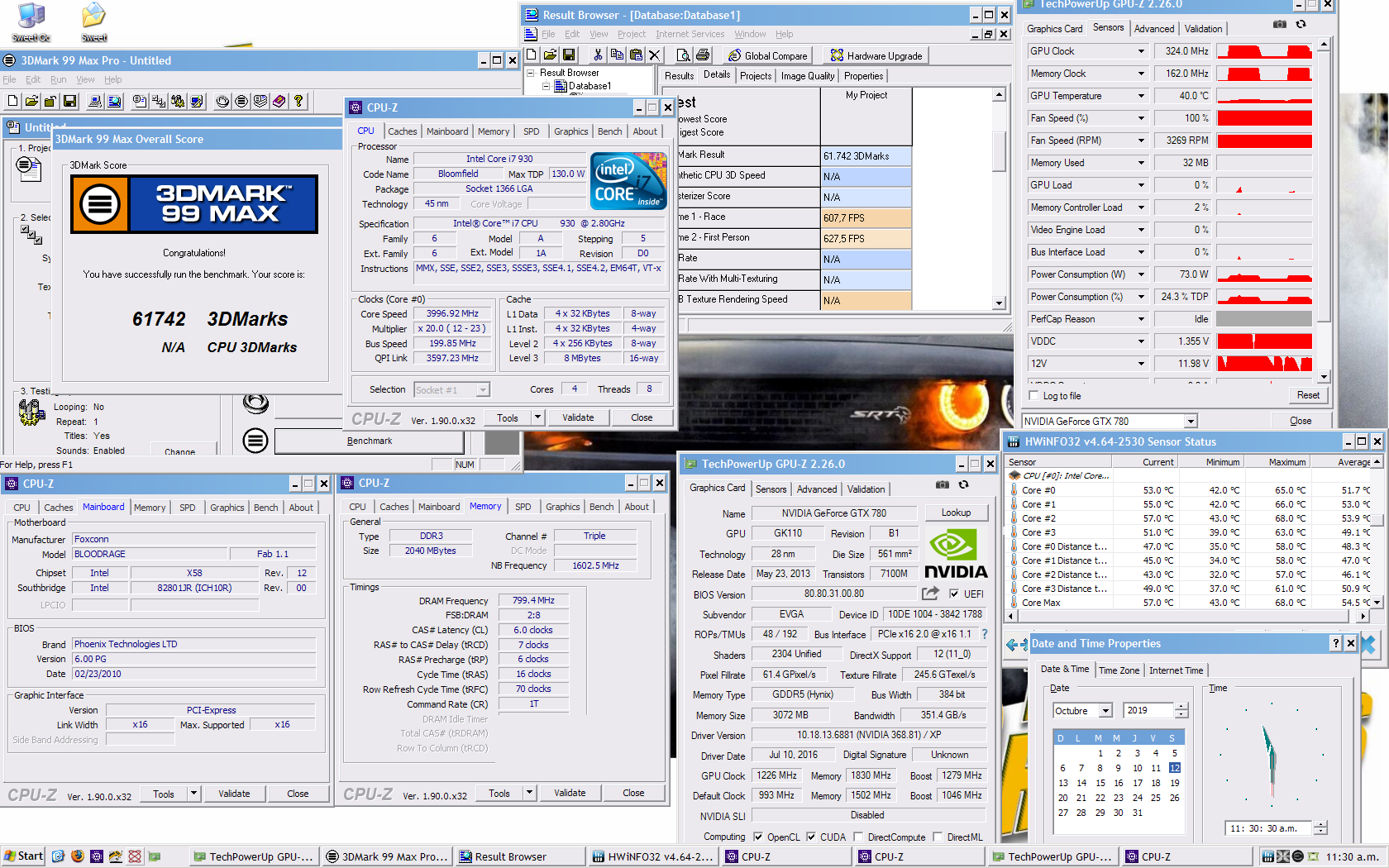
Task: Click the year 2019 spinner up arrow
Action: tap(1181, 707)
